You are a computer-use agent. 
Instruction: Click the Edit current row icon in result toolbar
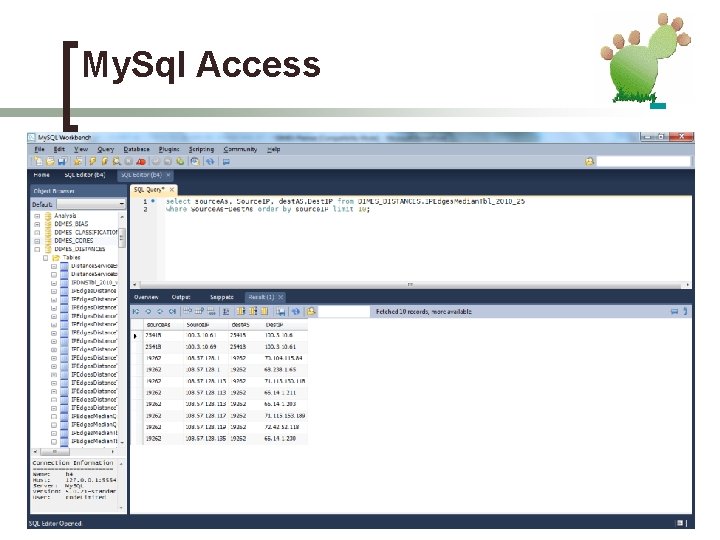coord(187,312)
